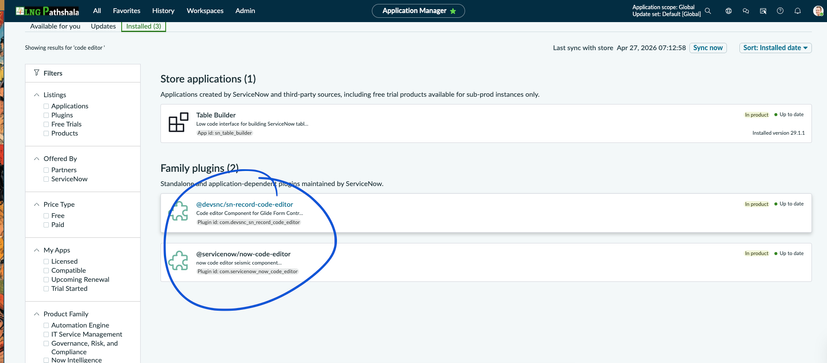This screenshot has width=827, height=363.
Task: Click the Sync now button
Action: [x=708, y=47]
